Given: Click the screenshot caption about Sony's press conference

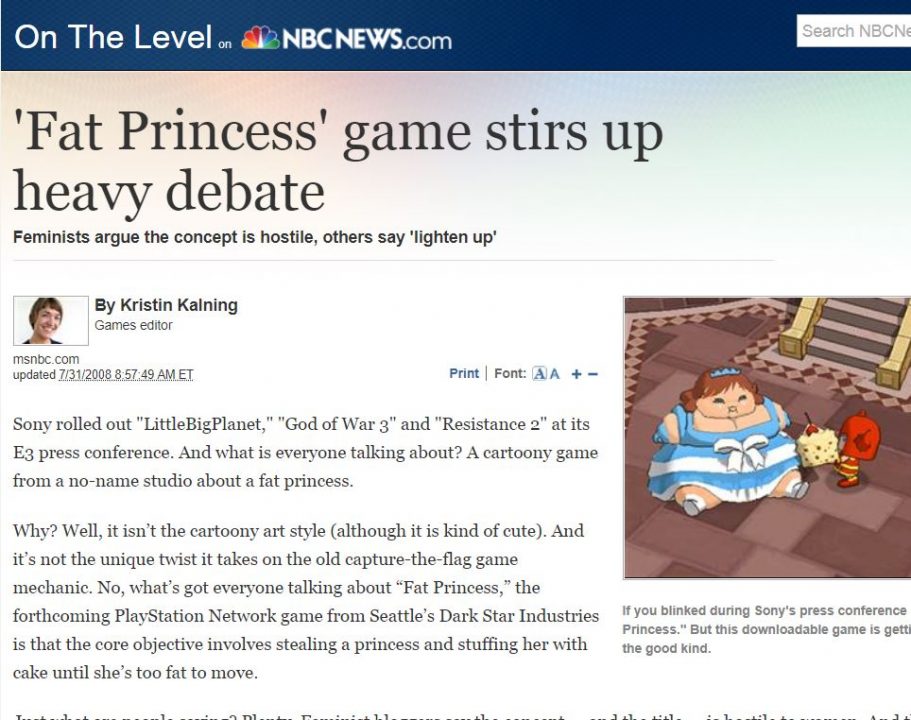Looking at the screenshot, I should (766, 629).
